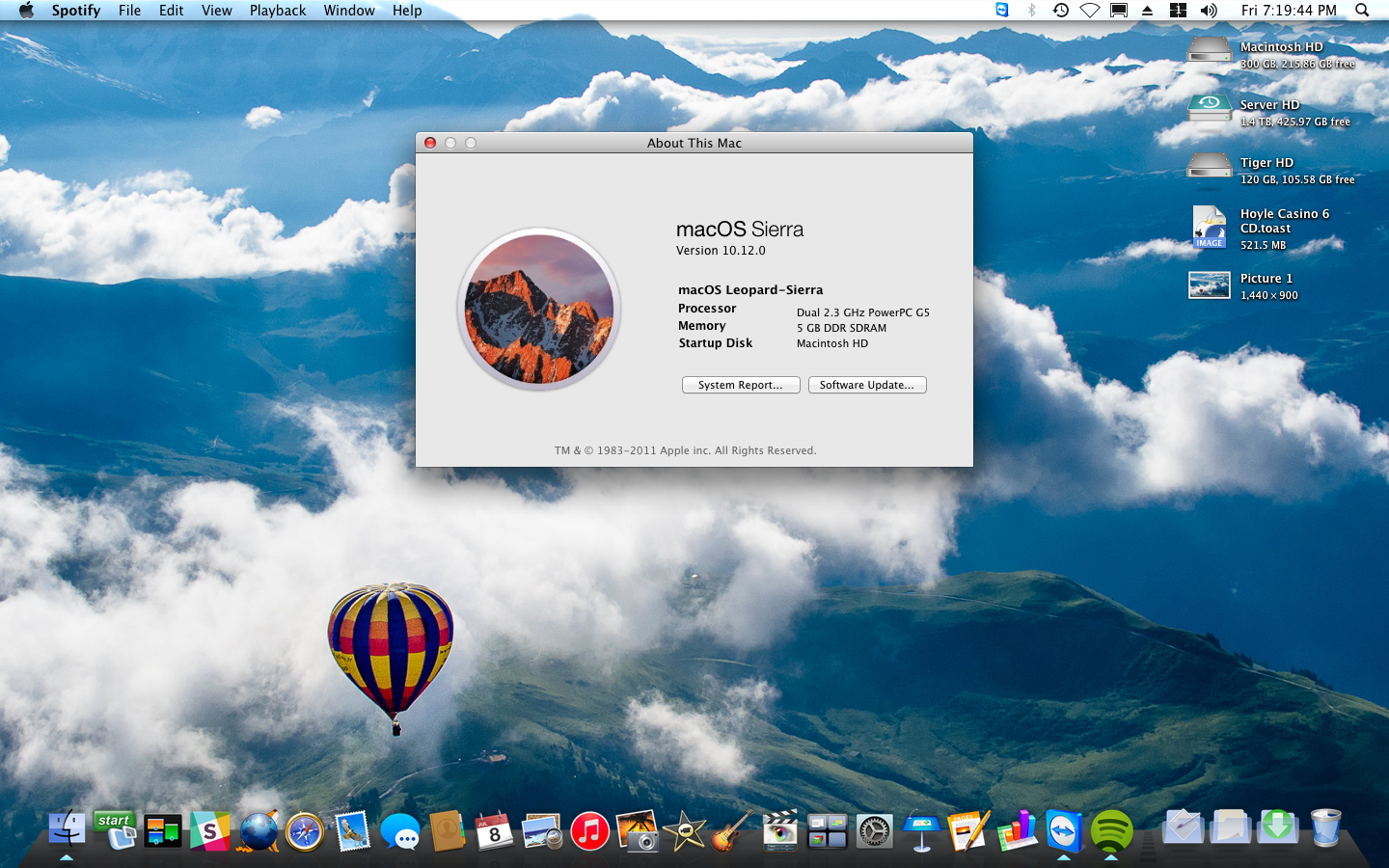The image size is (1389, 868).
Task: Open Spotlight search magnifier
Action: point(1362,10)
